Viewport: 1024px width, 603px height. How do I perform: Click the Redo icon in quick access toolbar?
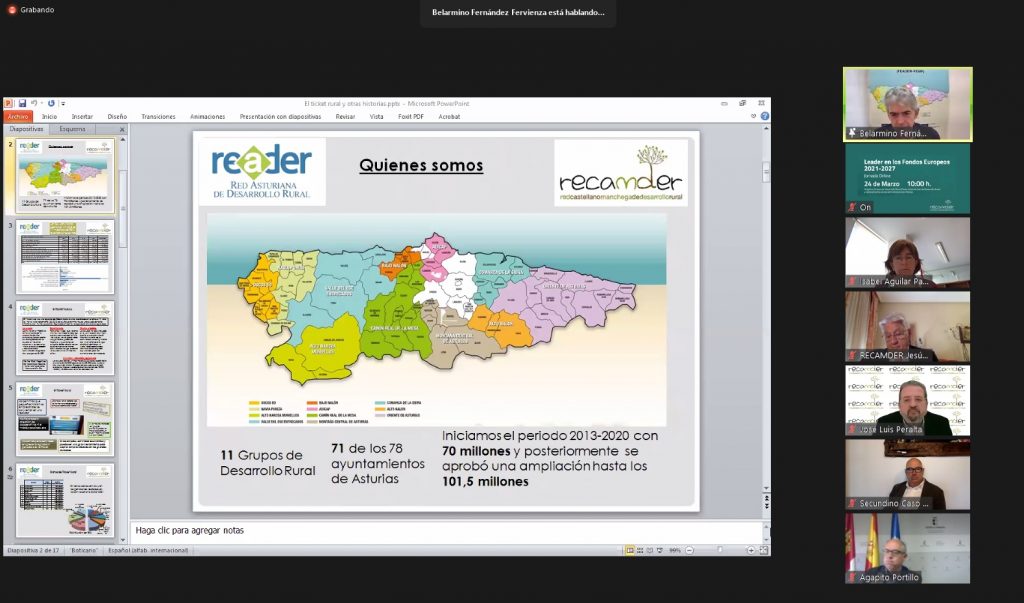pos(49,103)
